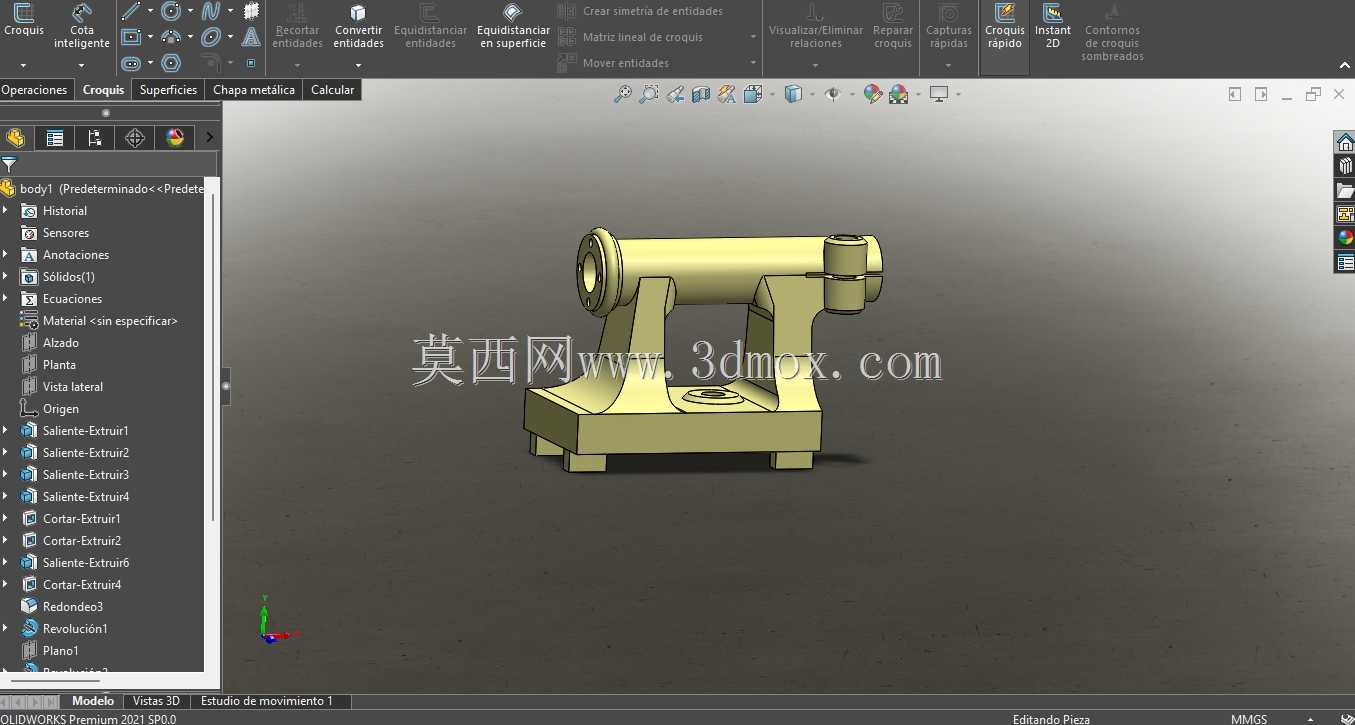Viewport: 1355px width, 725px height.
Task: Select the Line sketch tool
Action: (x=131, y=11)
